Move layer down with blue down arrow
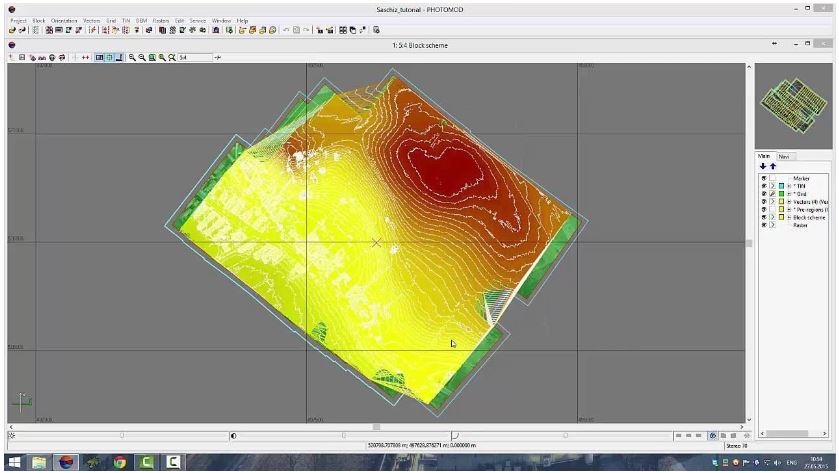Viewport: 839px width, 473px height. [x=762, y=166]
